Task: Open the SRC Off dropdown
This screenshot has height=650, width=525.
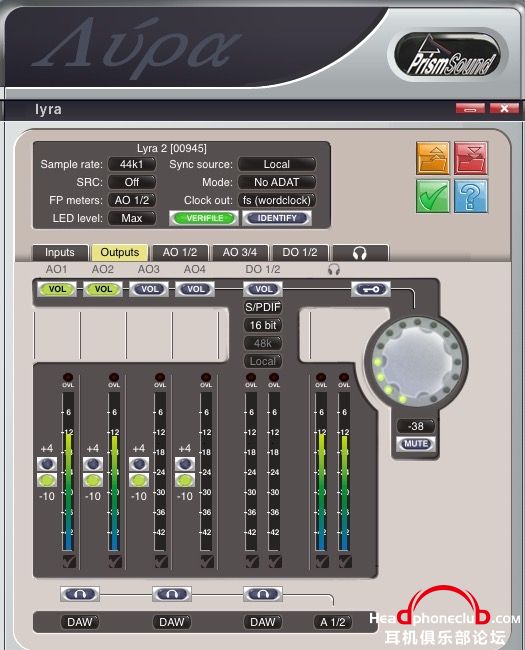Action: 132,182
